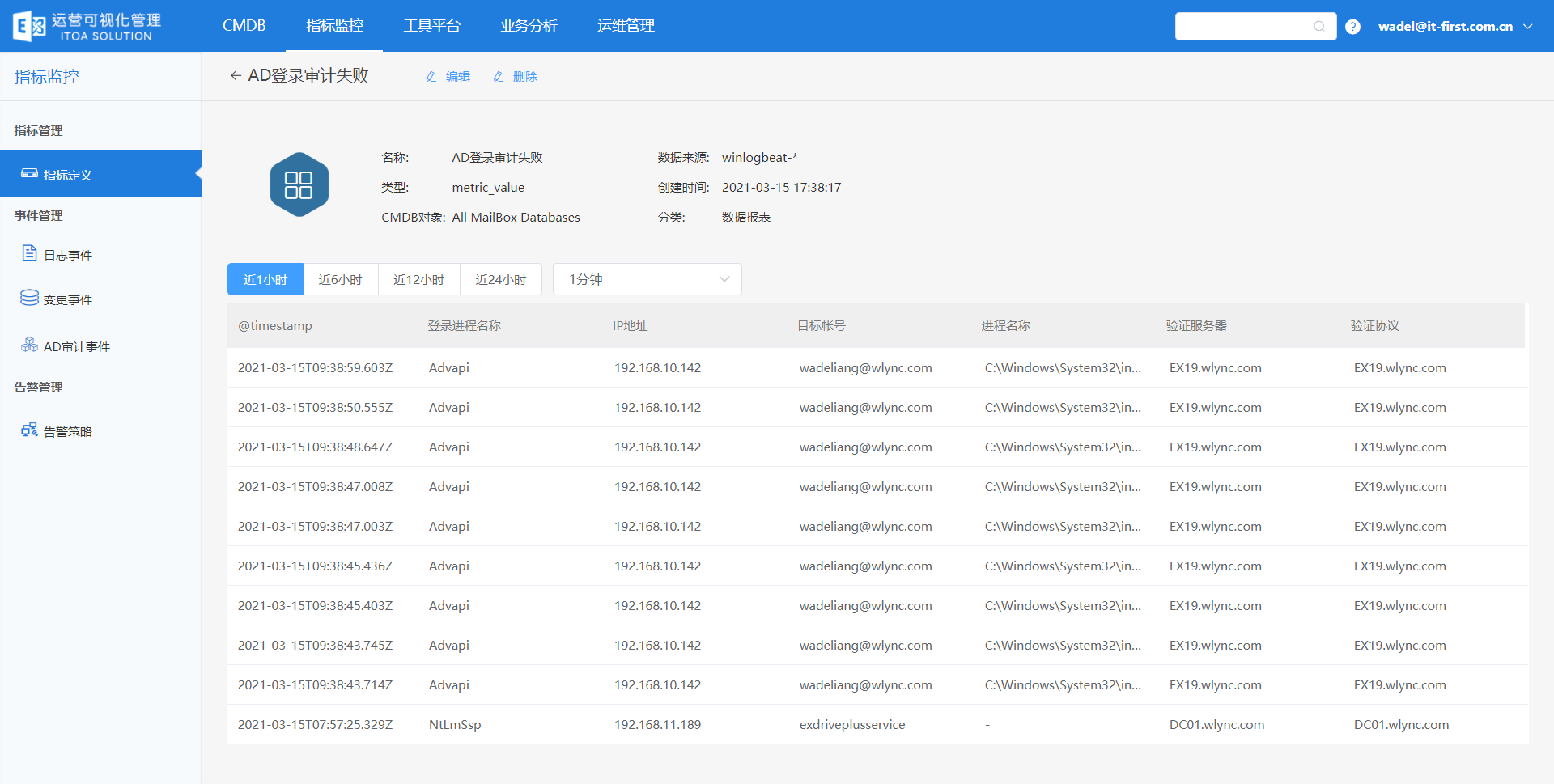Click timestamp 2021-03-15T09:38:47.008Z
Viewport: 1554px width, 784px height.
[x=315, y=486]
